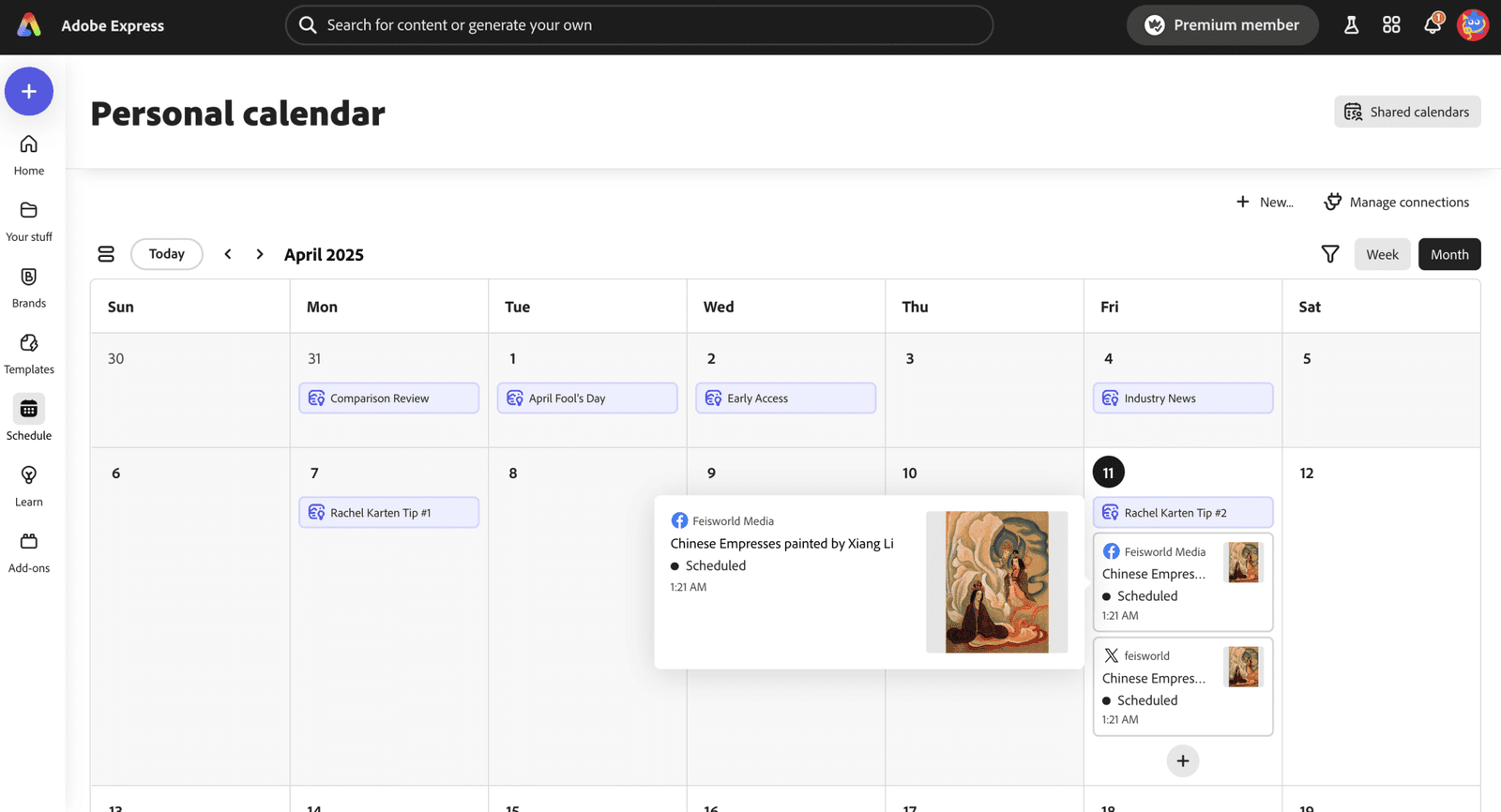Switch to Week view
The height and width of the screenshot is (812, 1501).
click(1382, 254)
